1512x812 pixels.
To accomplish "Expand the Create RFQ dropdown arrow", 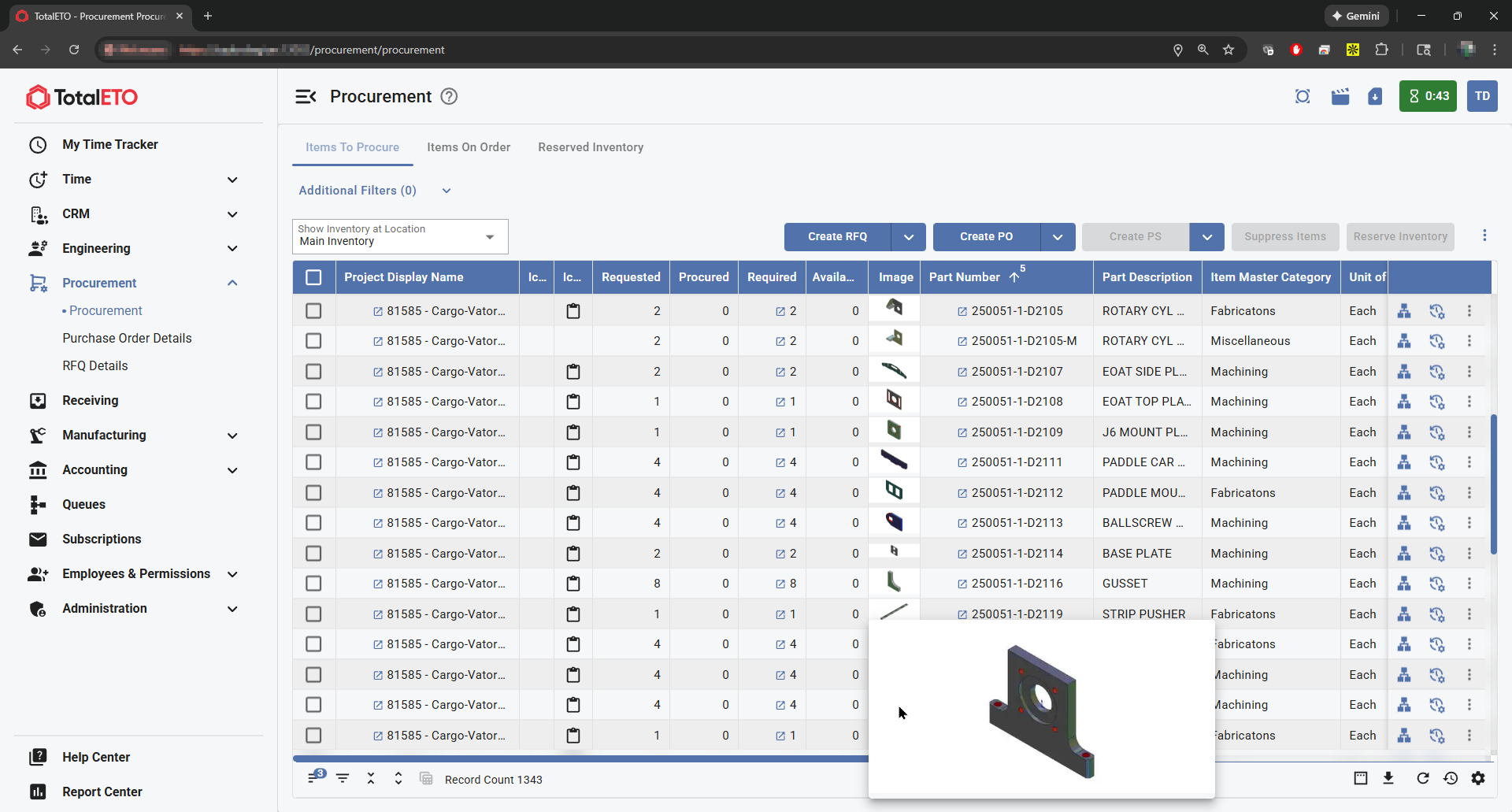I will (909, 236).
